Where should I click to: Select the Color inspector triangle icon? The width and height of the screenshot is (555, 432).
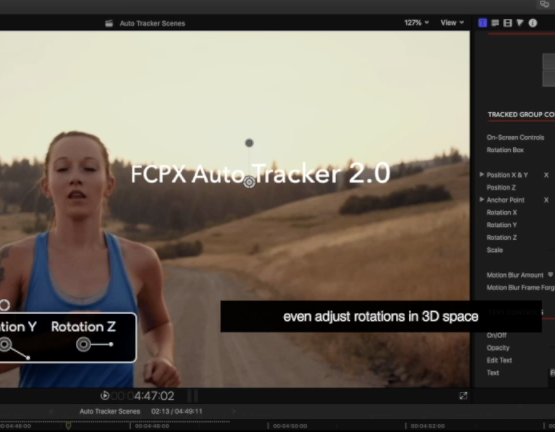coord(520,23)
